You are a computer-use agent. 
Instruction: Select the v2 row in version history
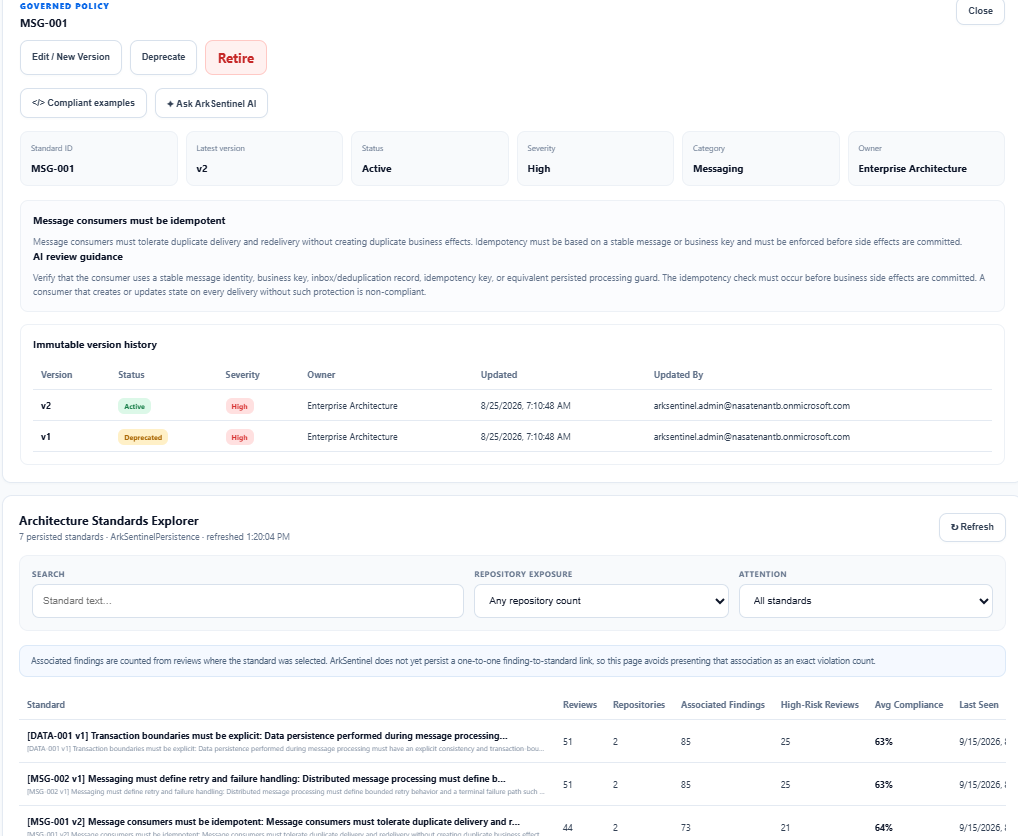point(512,406)
